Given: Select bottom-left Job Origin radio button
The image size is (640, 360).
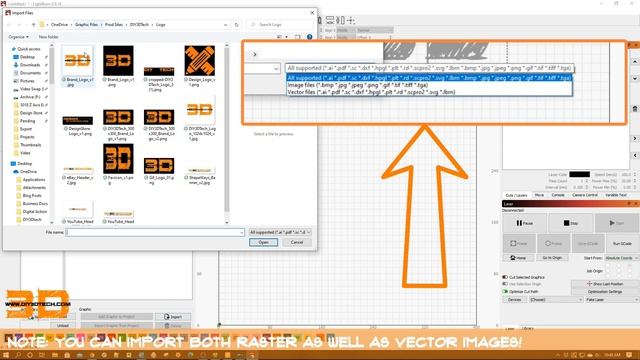Looking at the screenshot, I should click(x=608, y=277).
